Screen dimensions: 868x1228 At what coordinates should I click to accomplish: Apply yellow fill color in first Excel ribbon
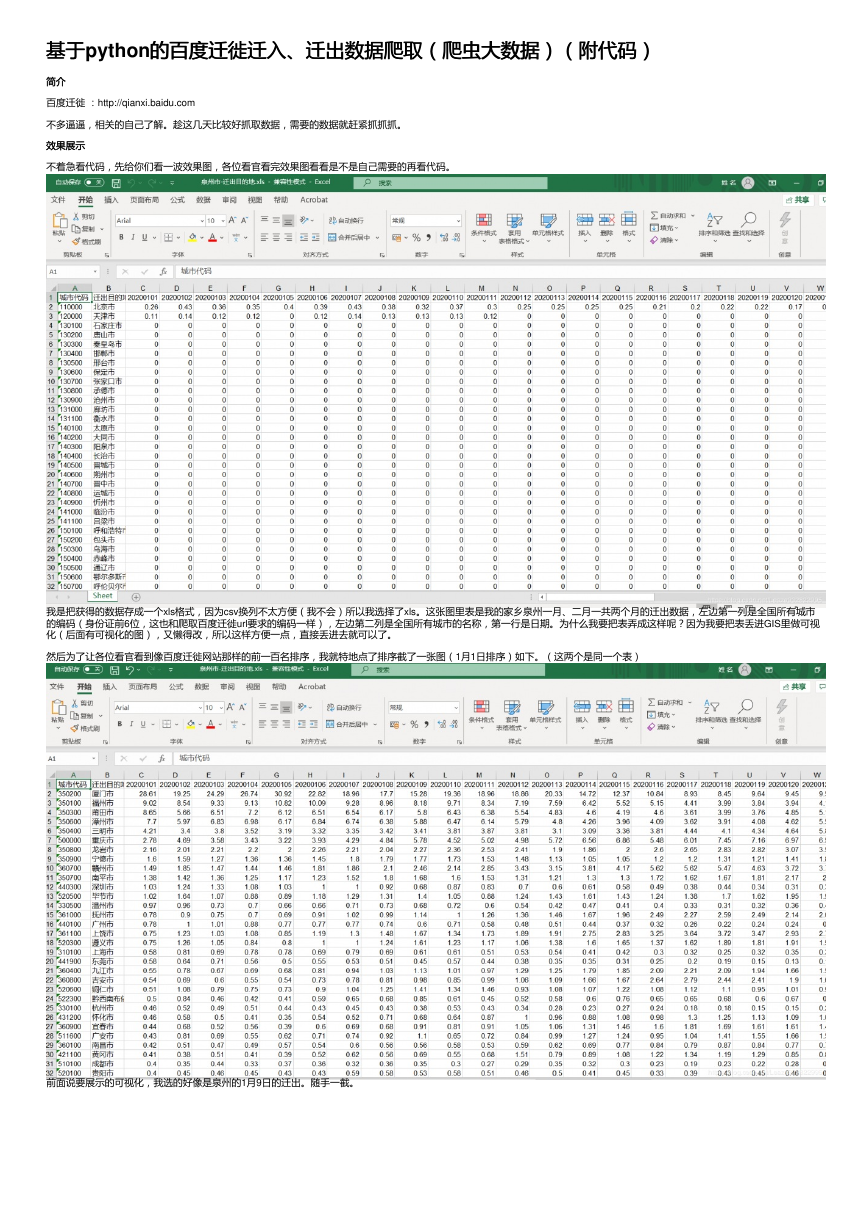pos(192,237)
